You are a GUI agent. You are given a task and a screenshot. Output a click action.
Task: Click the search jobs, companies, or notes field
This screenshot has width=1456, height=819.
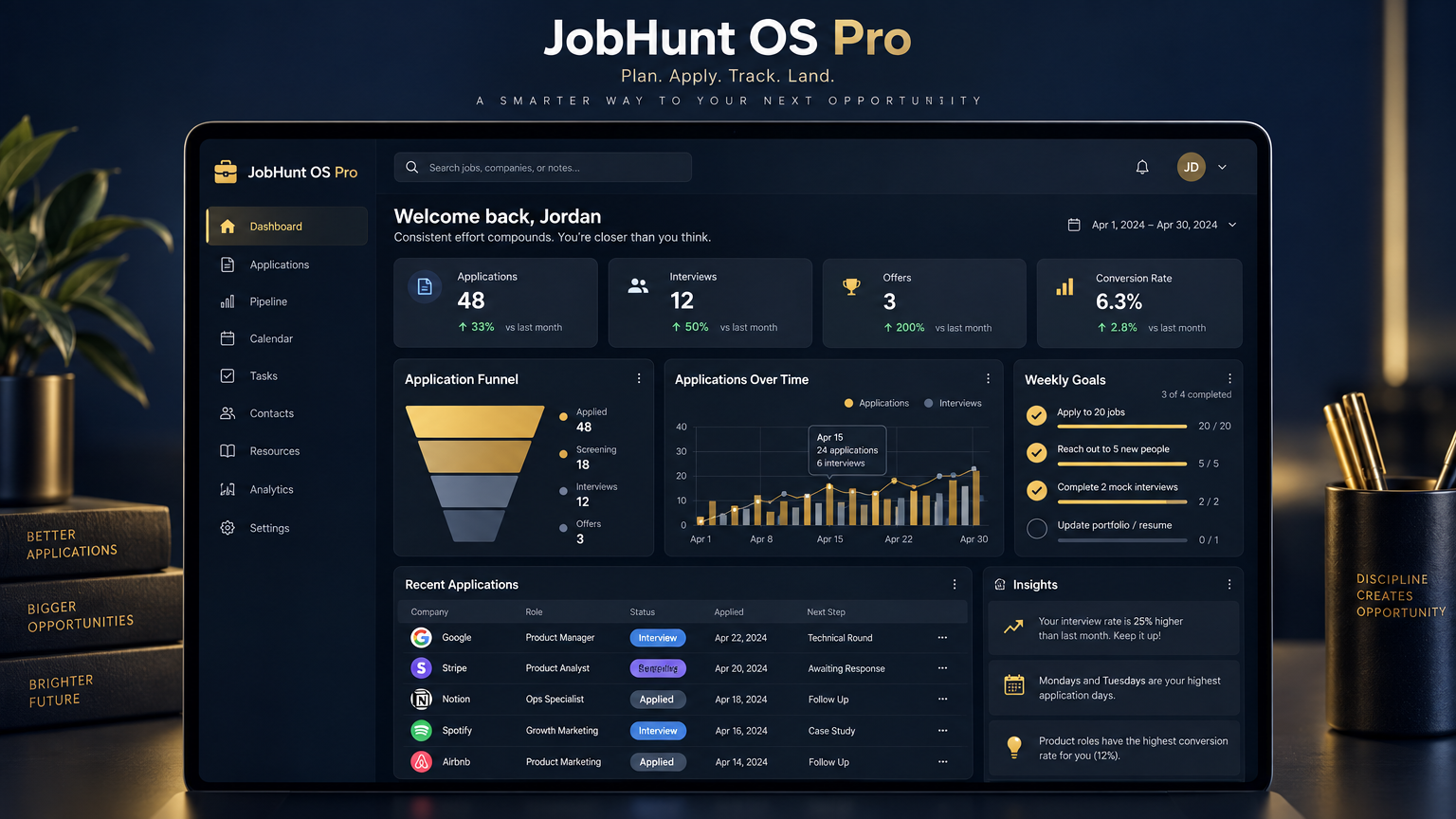tap(543, 168)
